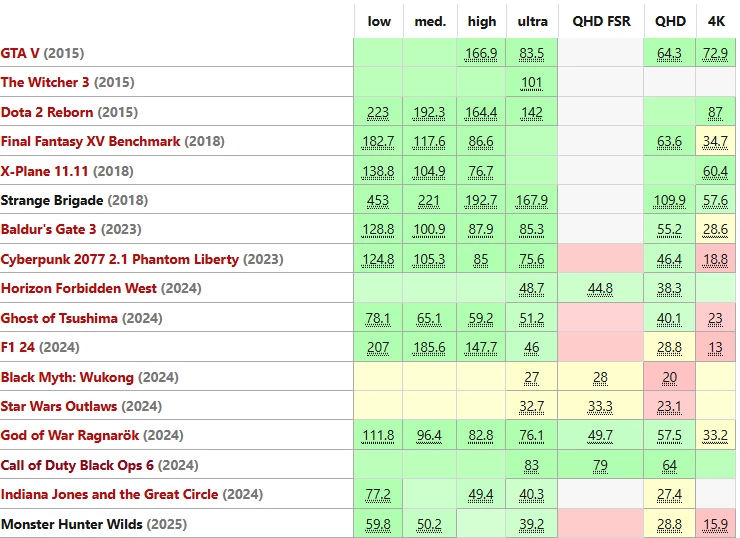Click Ghost of Tsushima low value 78.1
Viewport: 740px width, 538px height.
[378, 319]
